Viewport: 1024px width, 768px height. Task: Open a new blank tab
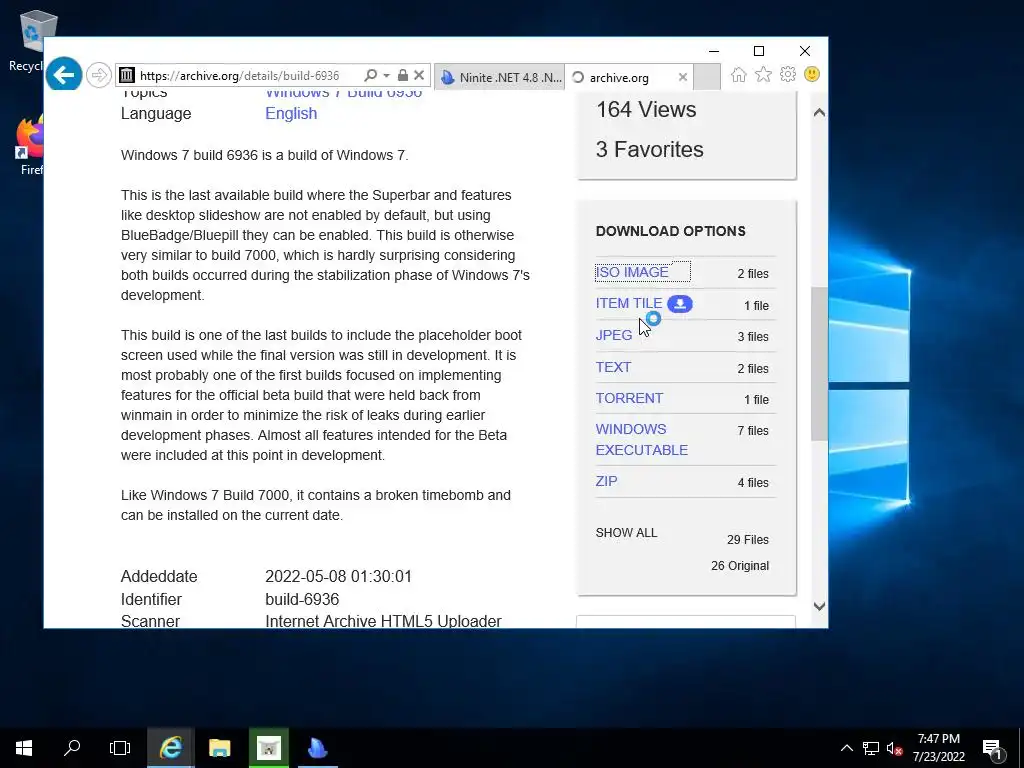point(707,77)
